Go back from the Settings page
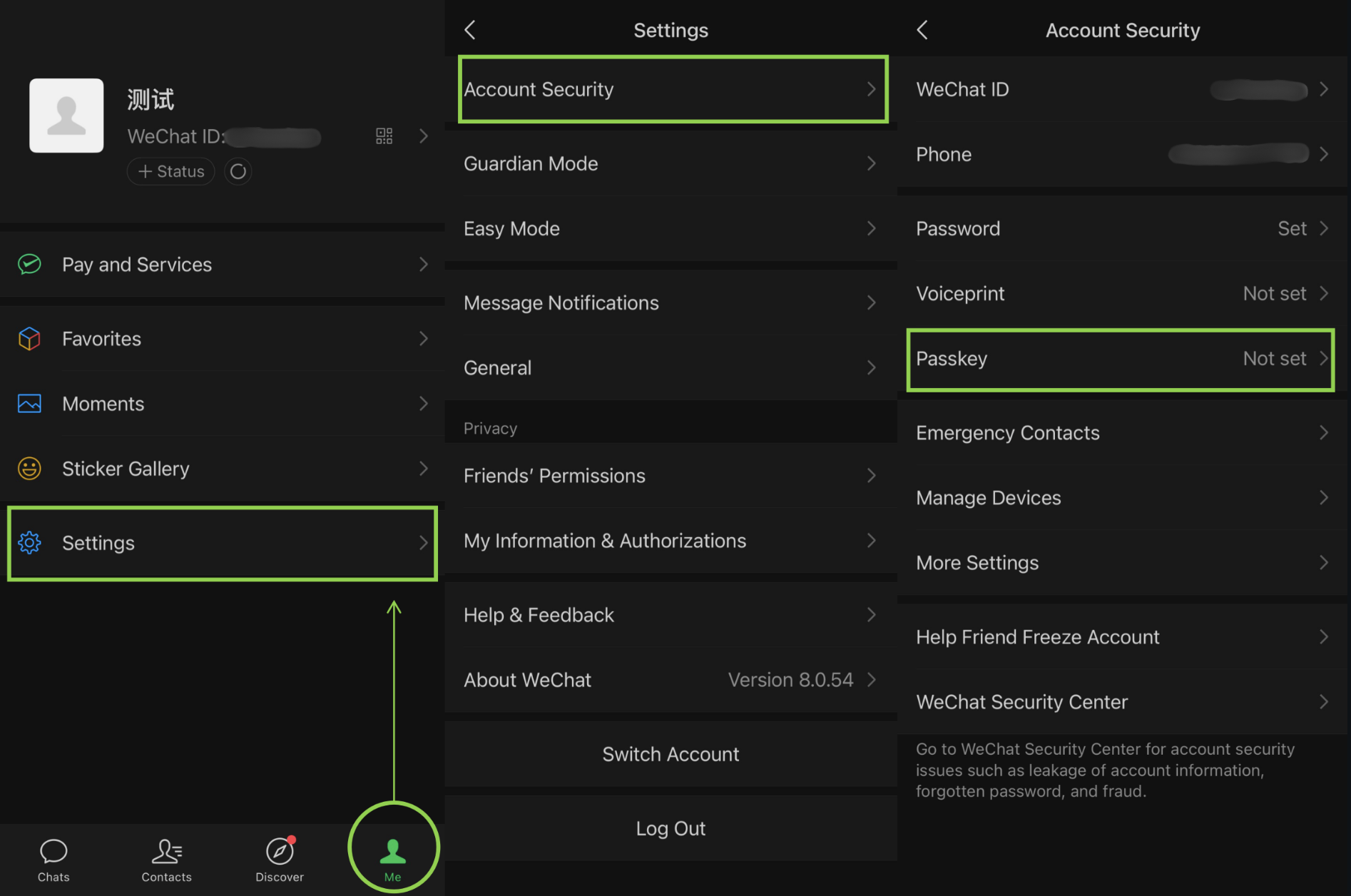 tap(469, 30)
